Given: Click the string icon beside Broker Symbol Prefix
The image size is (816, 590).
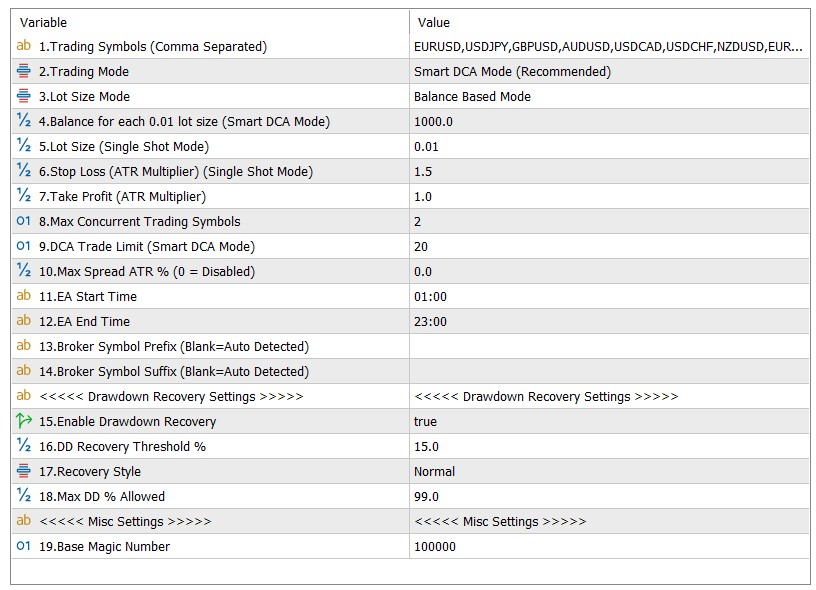Looking at the screenshot, I should (23, 345).
